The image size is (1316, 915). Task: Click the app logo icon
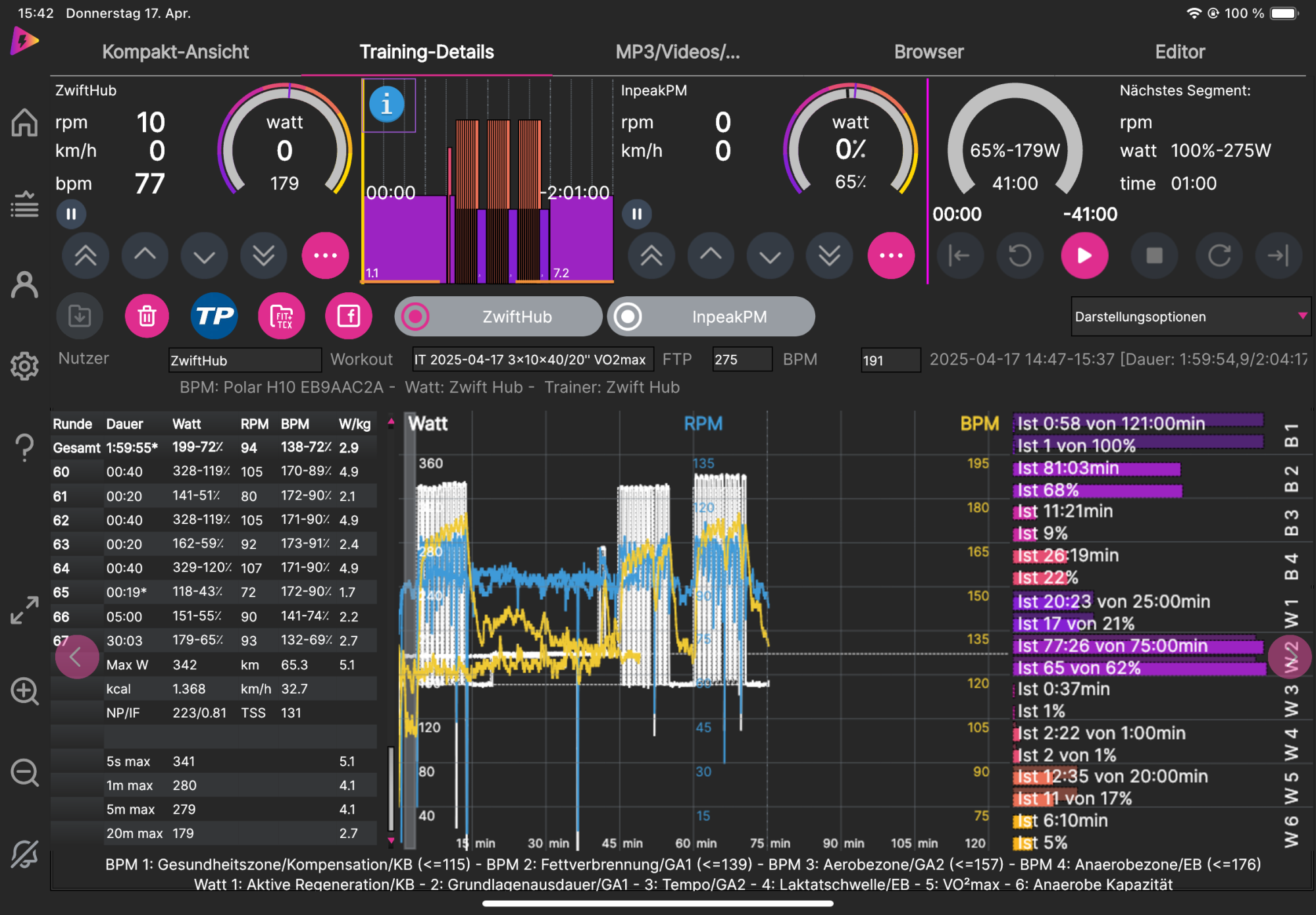coord(24,41)
